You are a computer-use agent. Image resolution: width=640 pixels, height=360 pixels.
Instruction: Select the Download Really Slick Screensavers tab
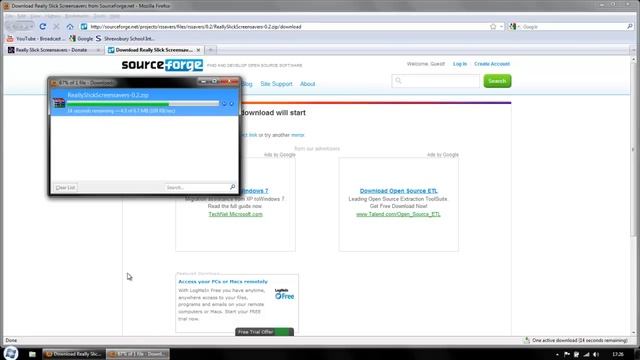(151, 50)
